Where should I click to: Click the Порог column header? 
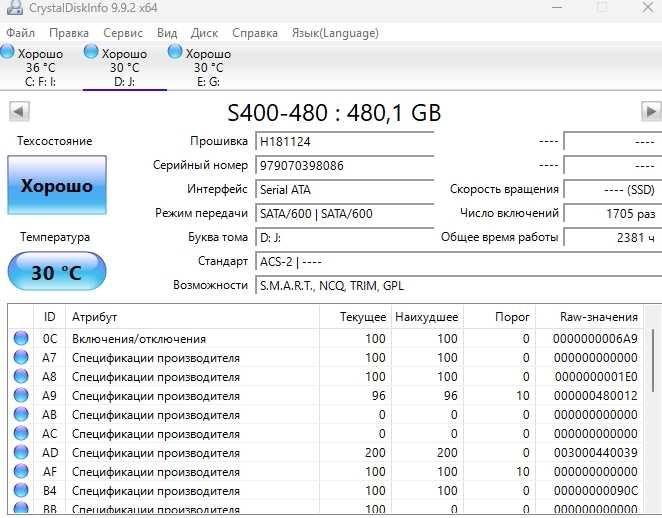point(499,317)
